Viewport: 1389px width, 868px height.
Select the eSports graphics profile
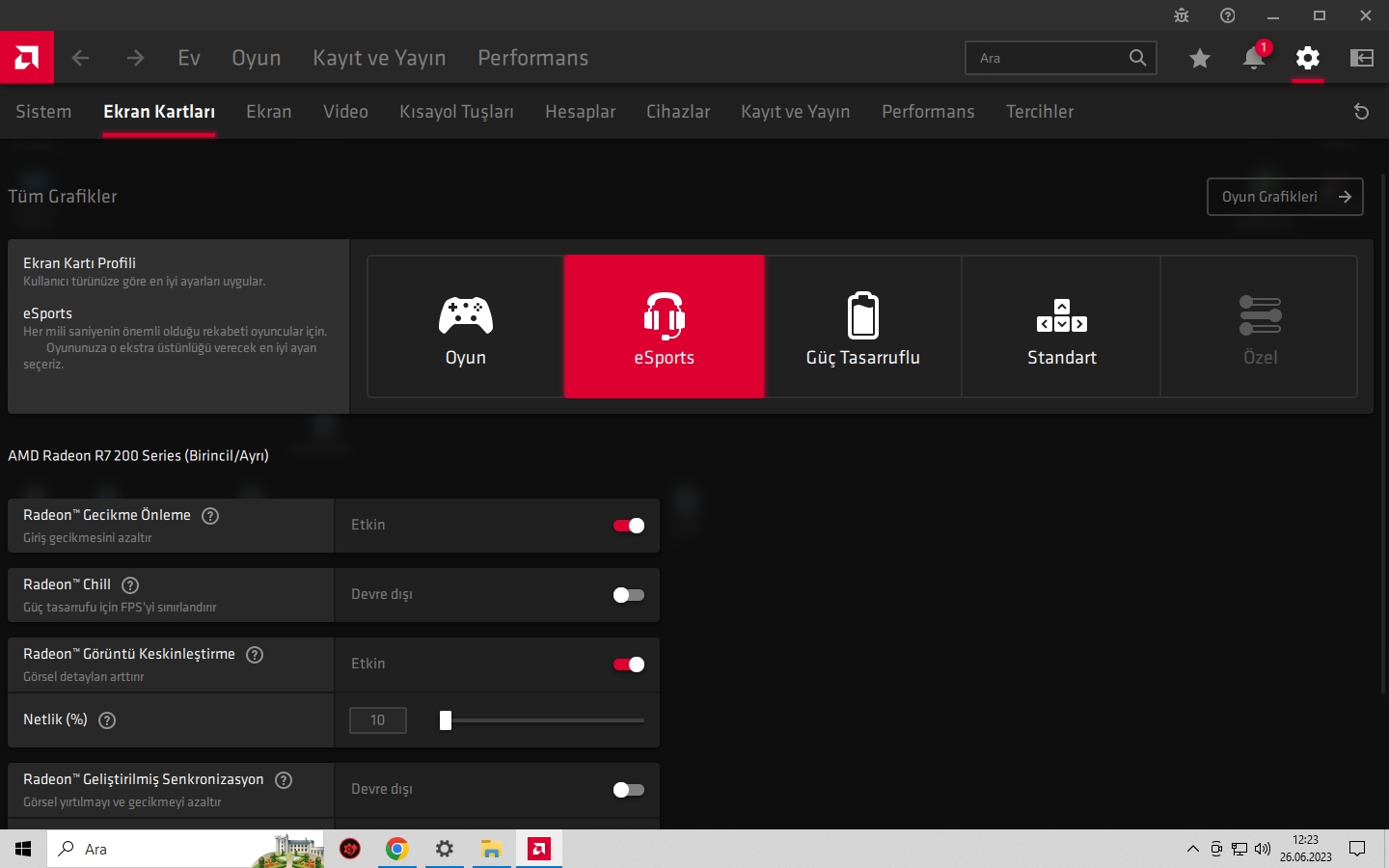coord(665,326)
